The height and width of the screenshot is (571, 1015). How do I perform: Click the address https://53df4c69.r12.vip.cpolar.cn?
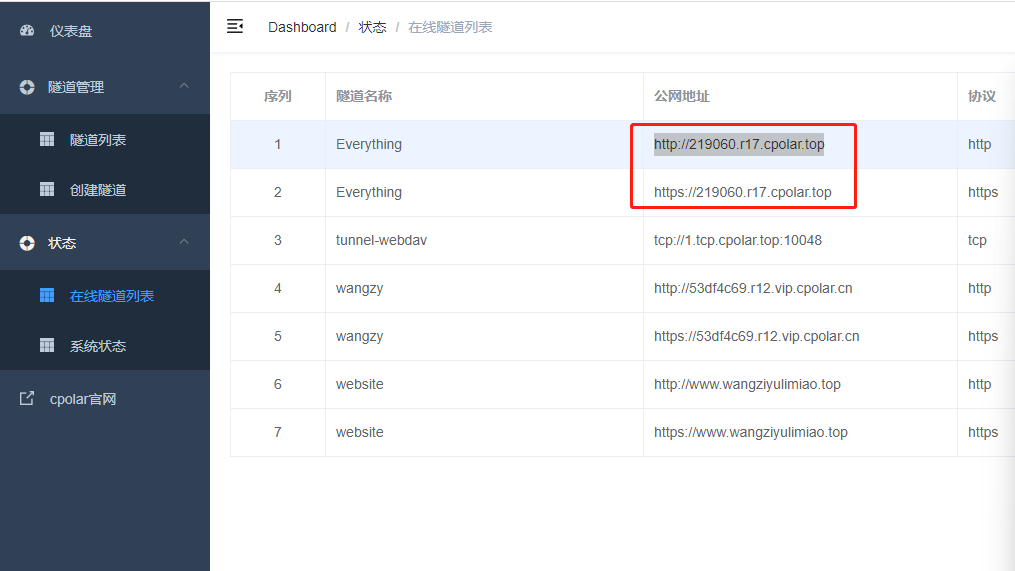click(757, 336)
